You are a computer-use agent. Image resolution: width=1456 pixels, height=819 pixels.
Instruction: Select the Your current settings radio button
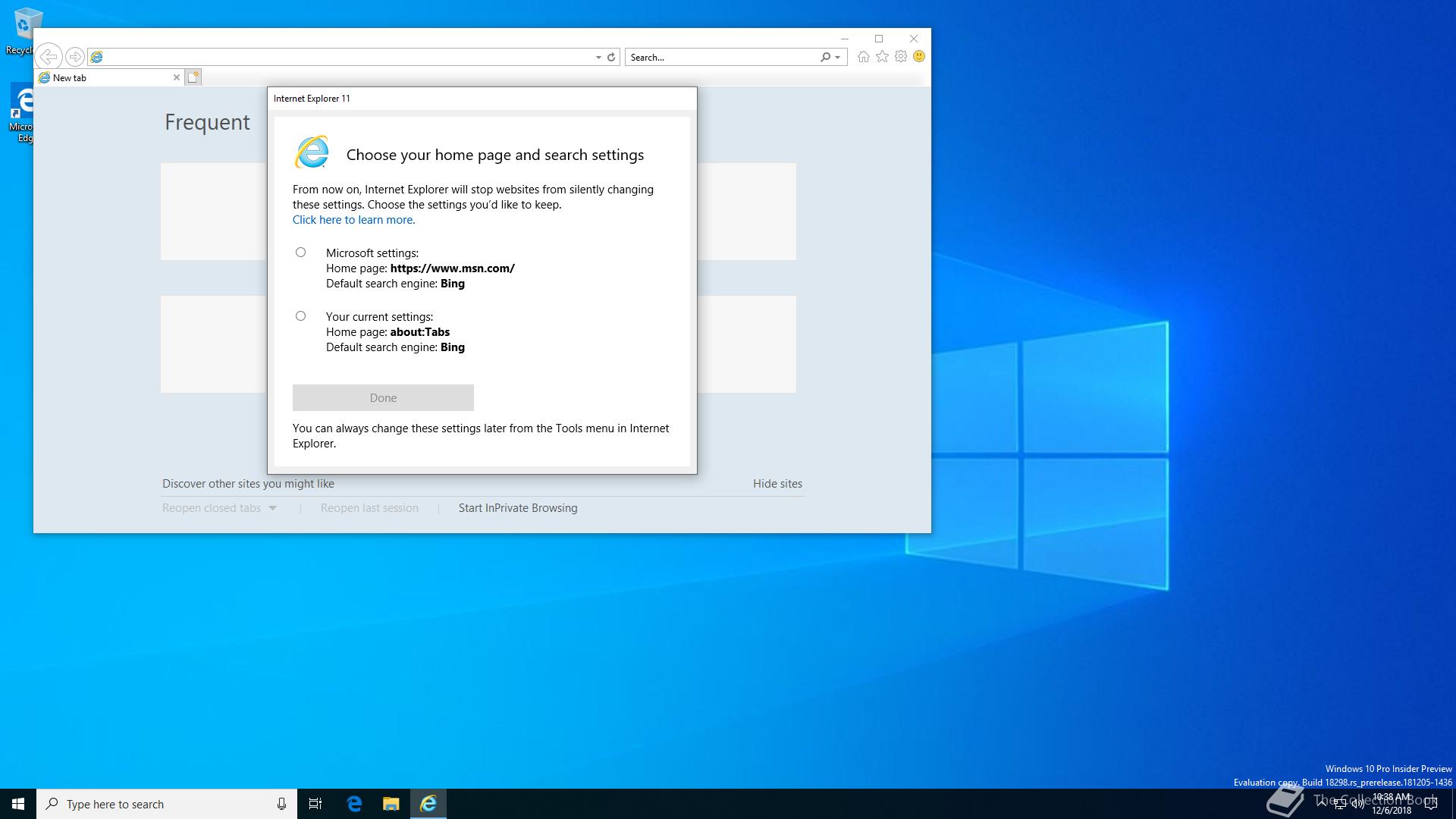301,316
